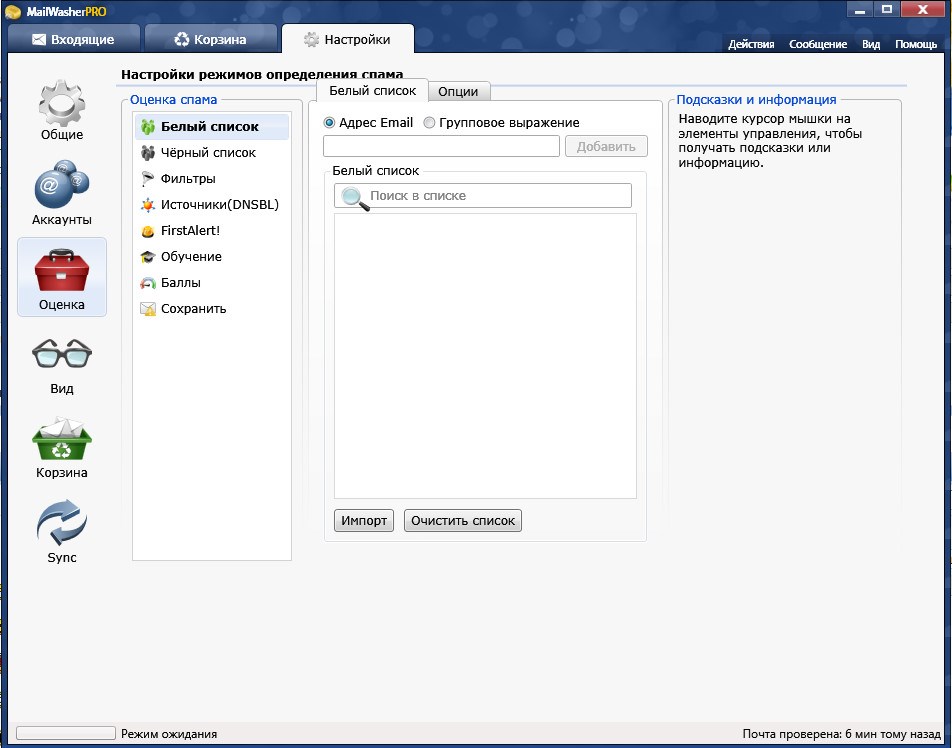Click the Очистить список button
The image size is (952, 748).
[x=463, y=521]
